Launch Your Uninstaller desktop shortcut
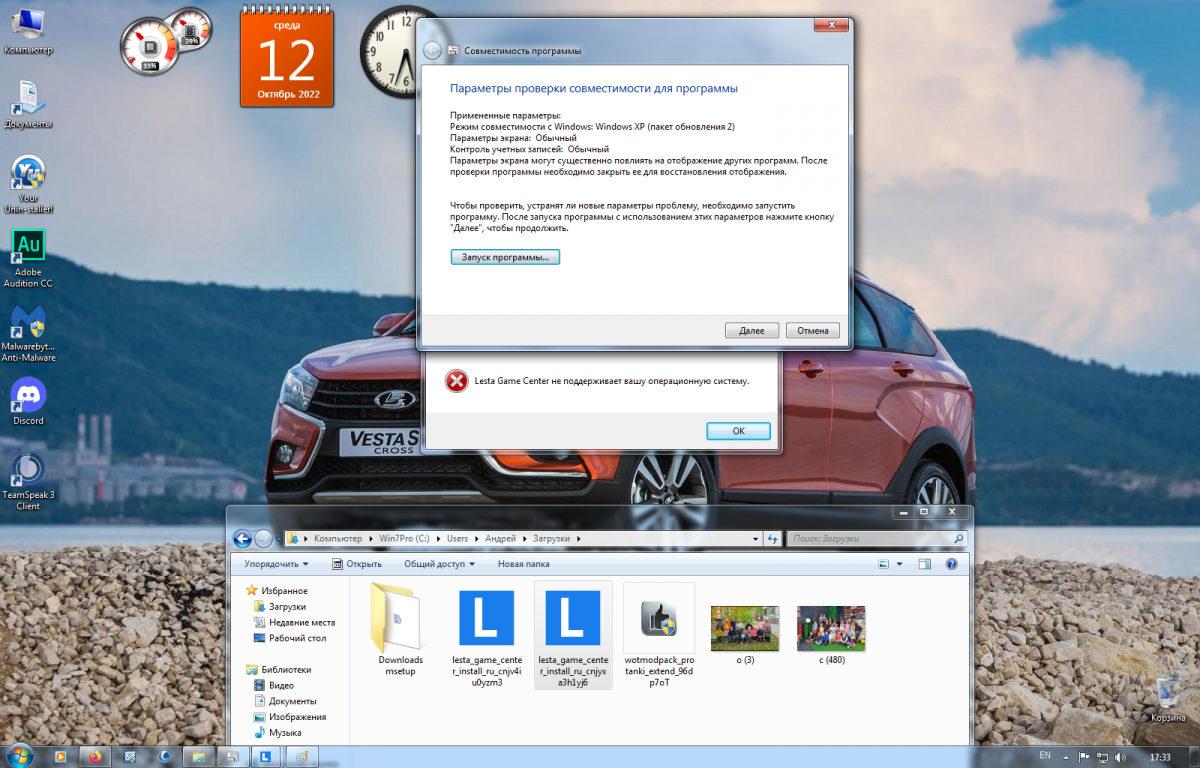 (28, 185)
